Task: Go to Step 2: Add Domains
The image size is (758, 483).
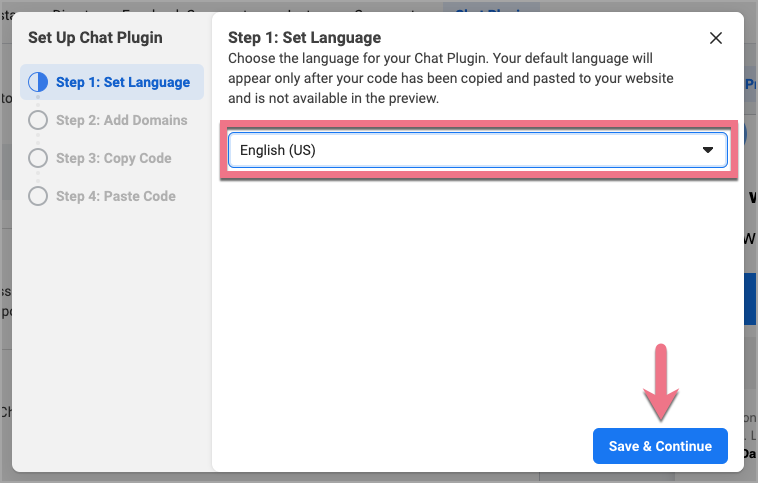Action: click(x=121, y=120)
